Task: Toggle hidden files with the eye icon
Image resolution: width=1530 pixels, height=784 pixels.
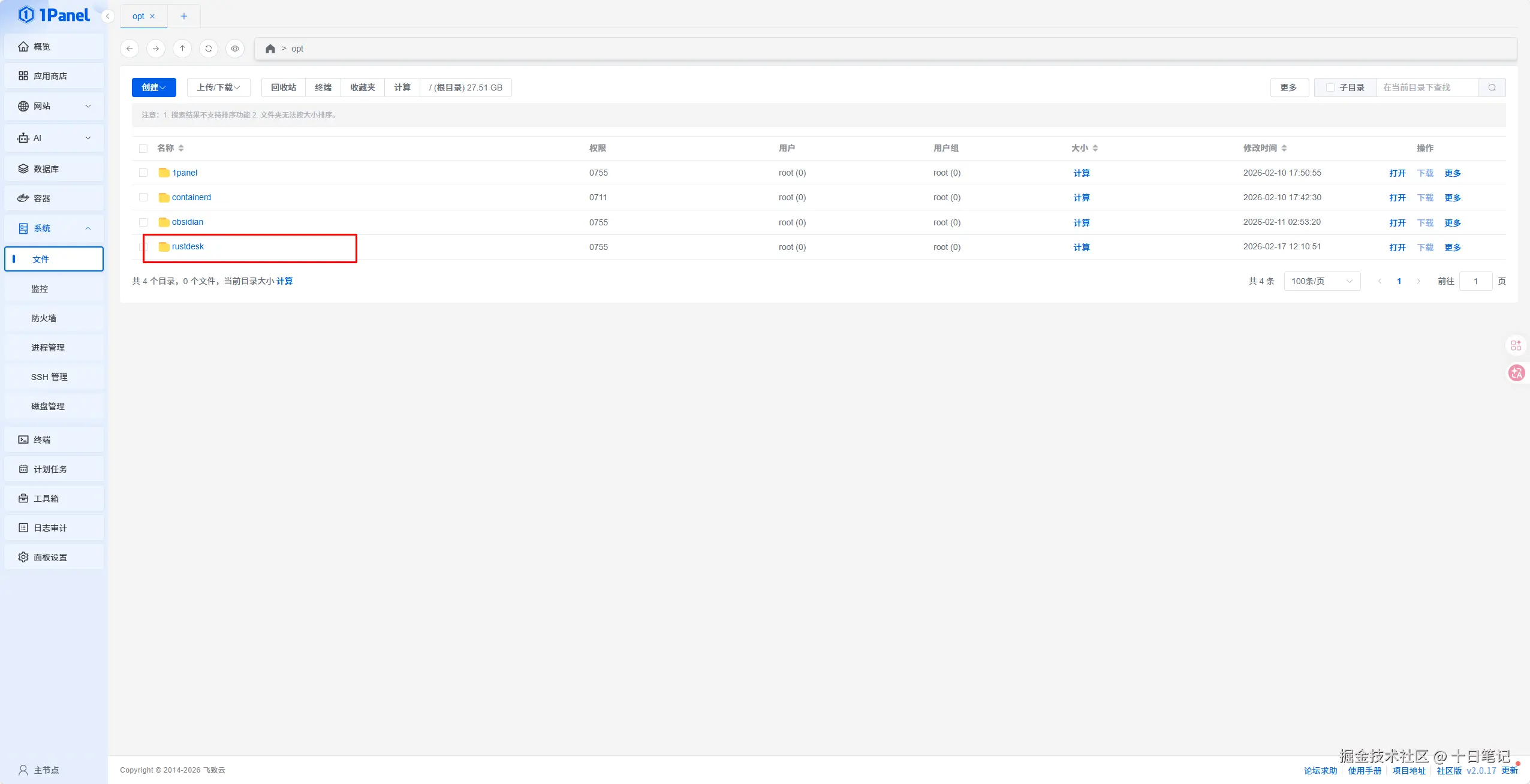Action: click(235, 49)
